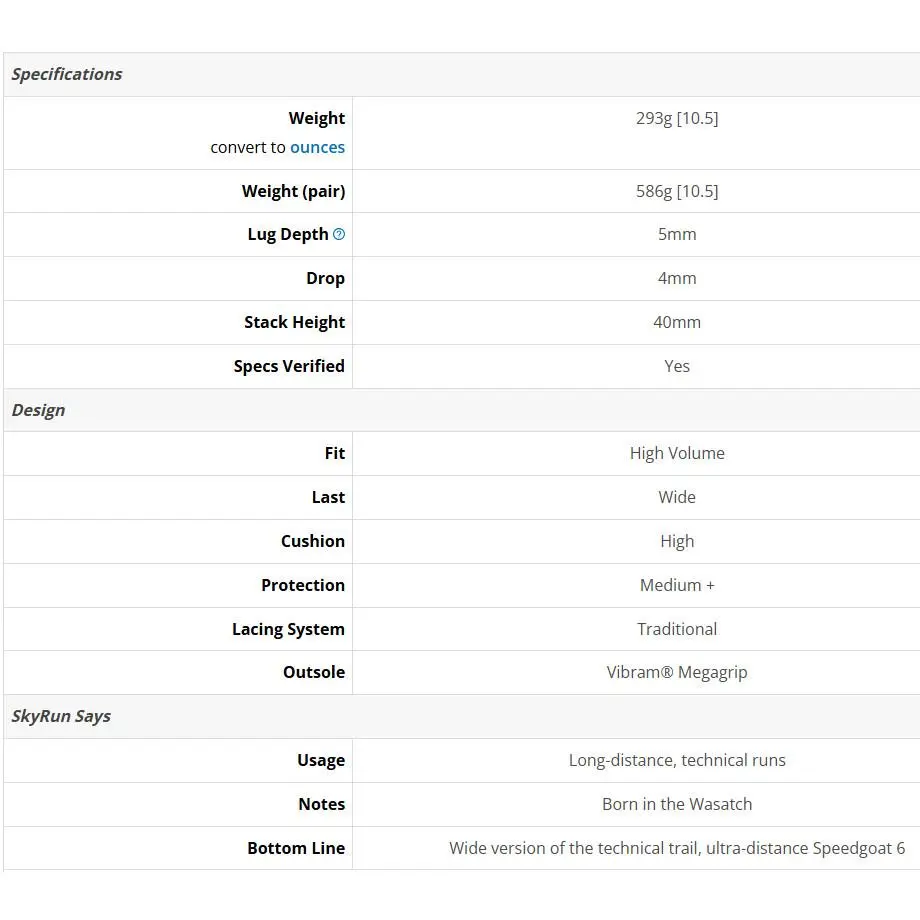Click the 586g [10.5] pair weight value
The width and height of the screenshot is (920, 920).
click(677, 191)
